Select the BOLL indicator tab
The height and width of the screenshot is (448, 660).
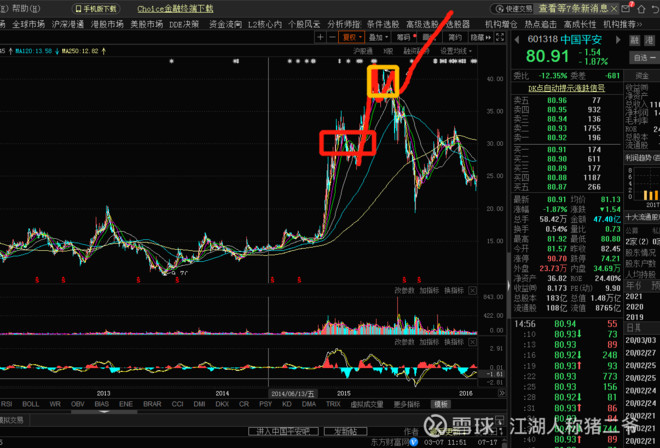30,404
